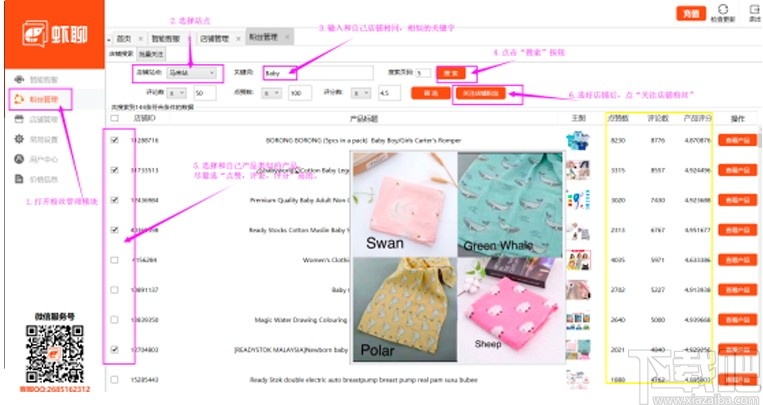Viewport: 763px width, 405px height.
Task: Click the 产品评分 column header
Action: pos(697,118)
